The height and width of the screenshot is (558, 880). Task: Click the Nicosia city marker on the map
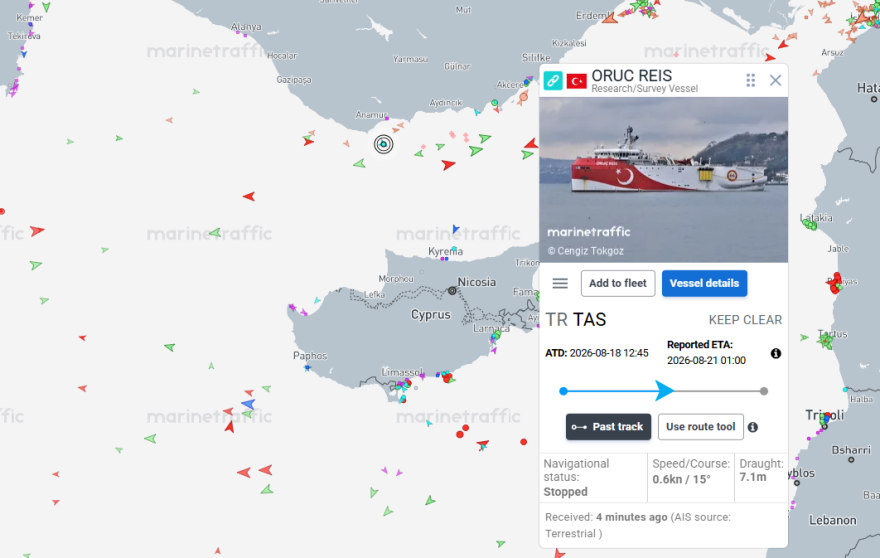point(452,290)
